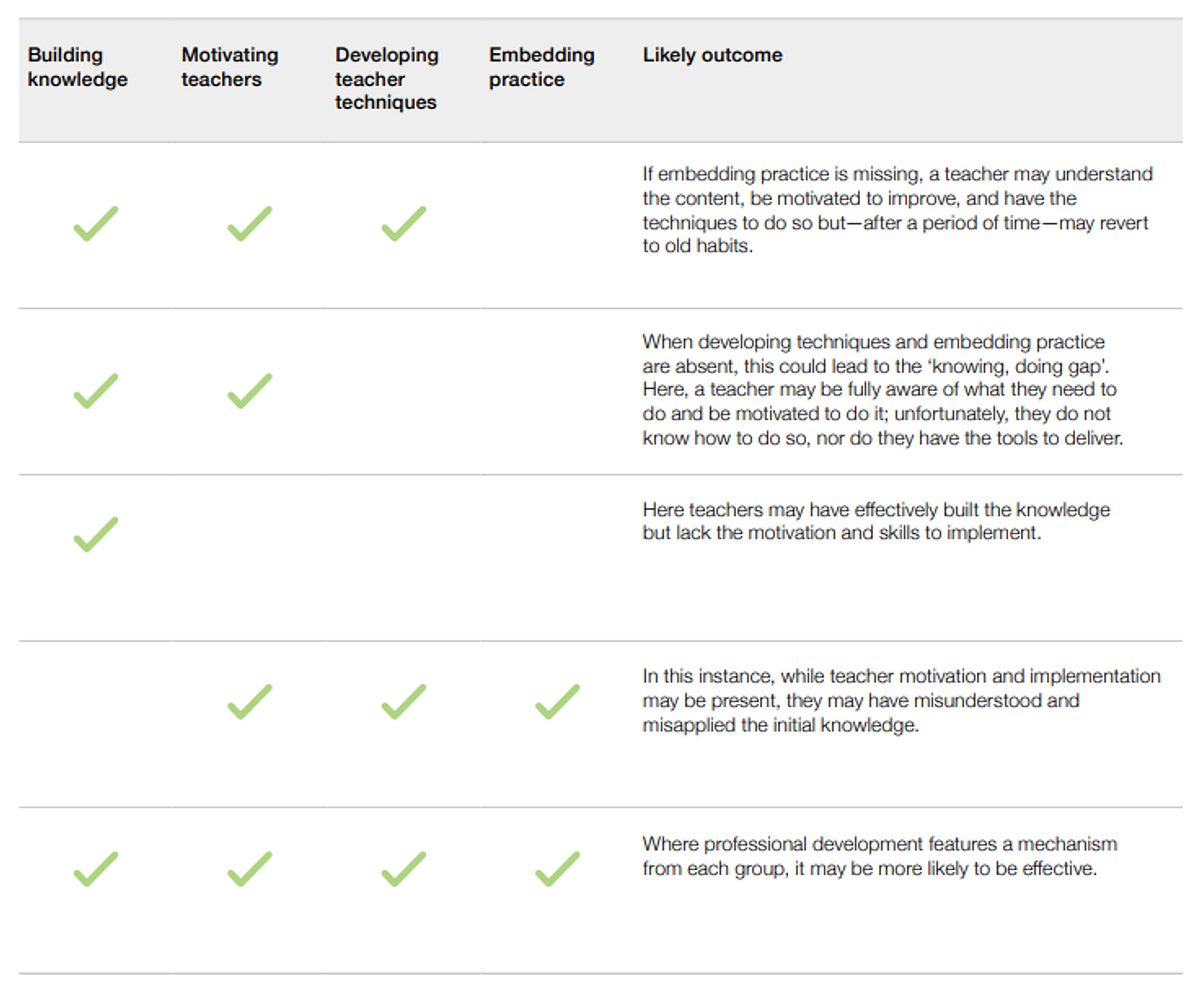Select the Motivating teachers column header
1200x992 pixels.
pos(230,67)
